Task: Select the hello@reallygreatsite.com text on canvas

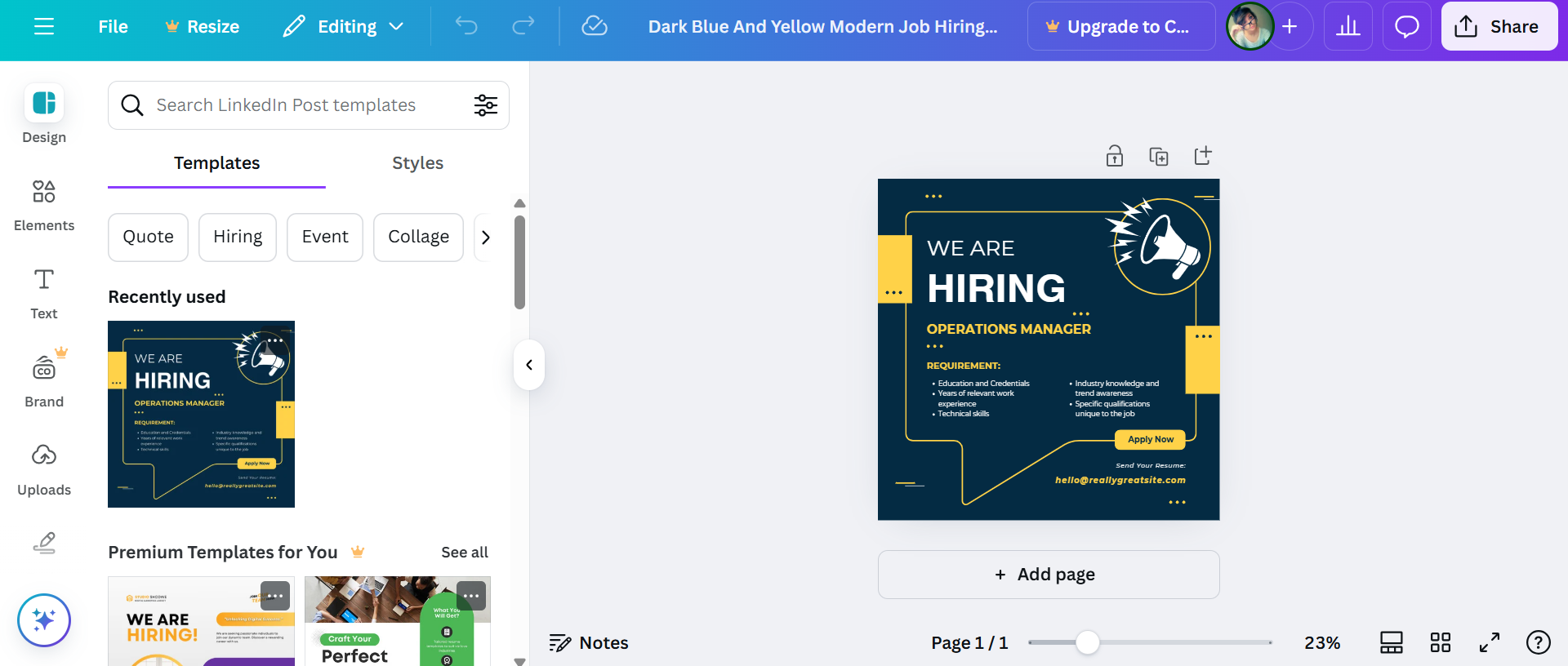Action: click(1120, 480)
